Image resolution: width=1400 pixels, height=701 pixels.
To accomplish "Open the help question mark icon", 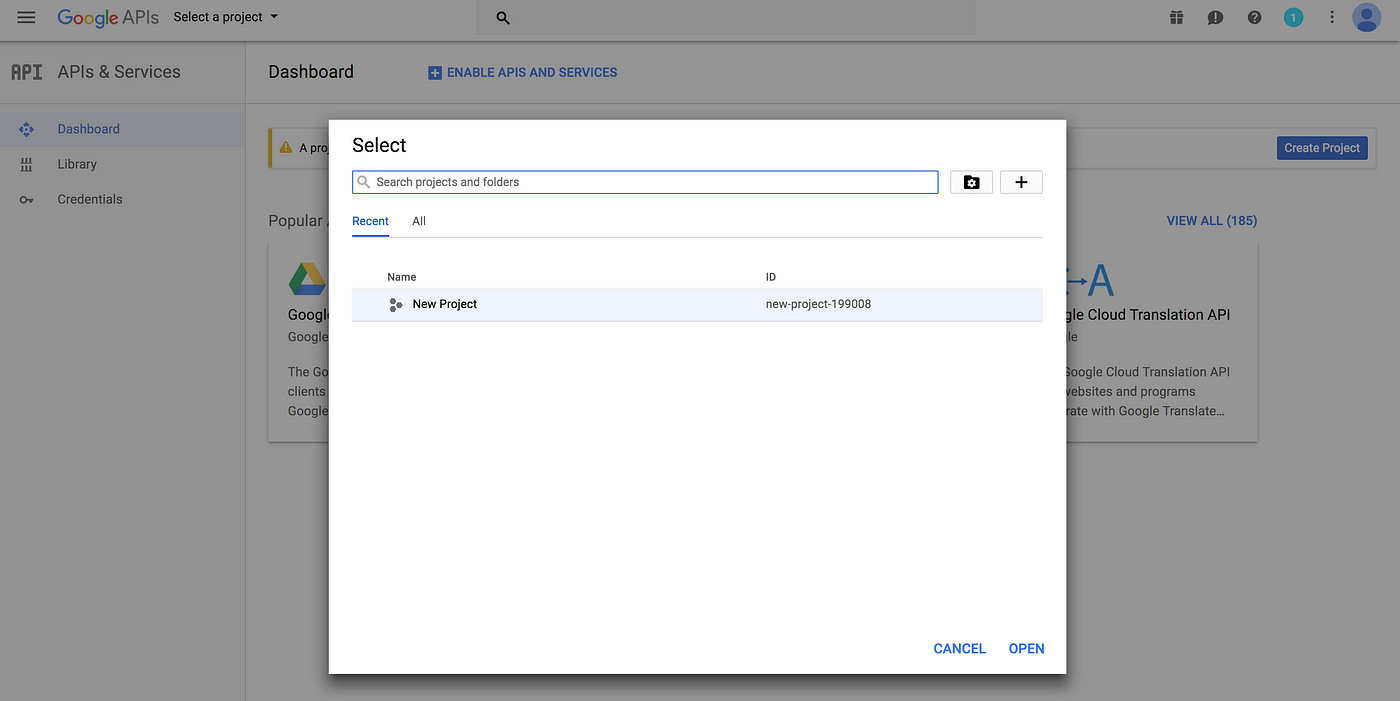I will coord(1254,17).
